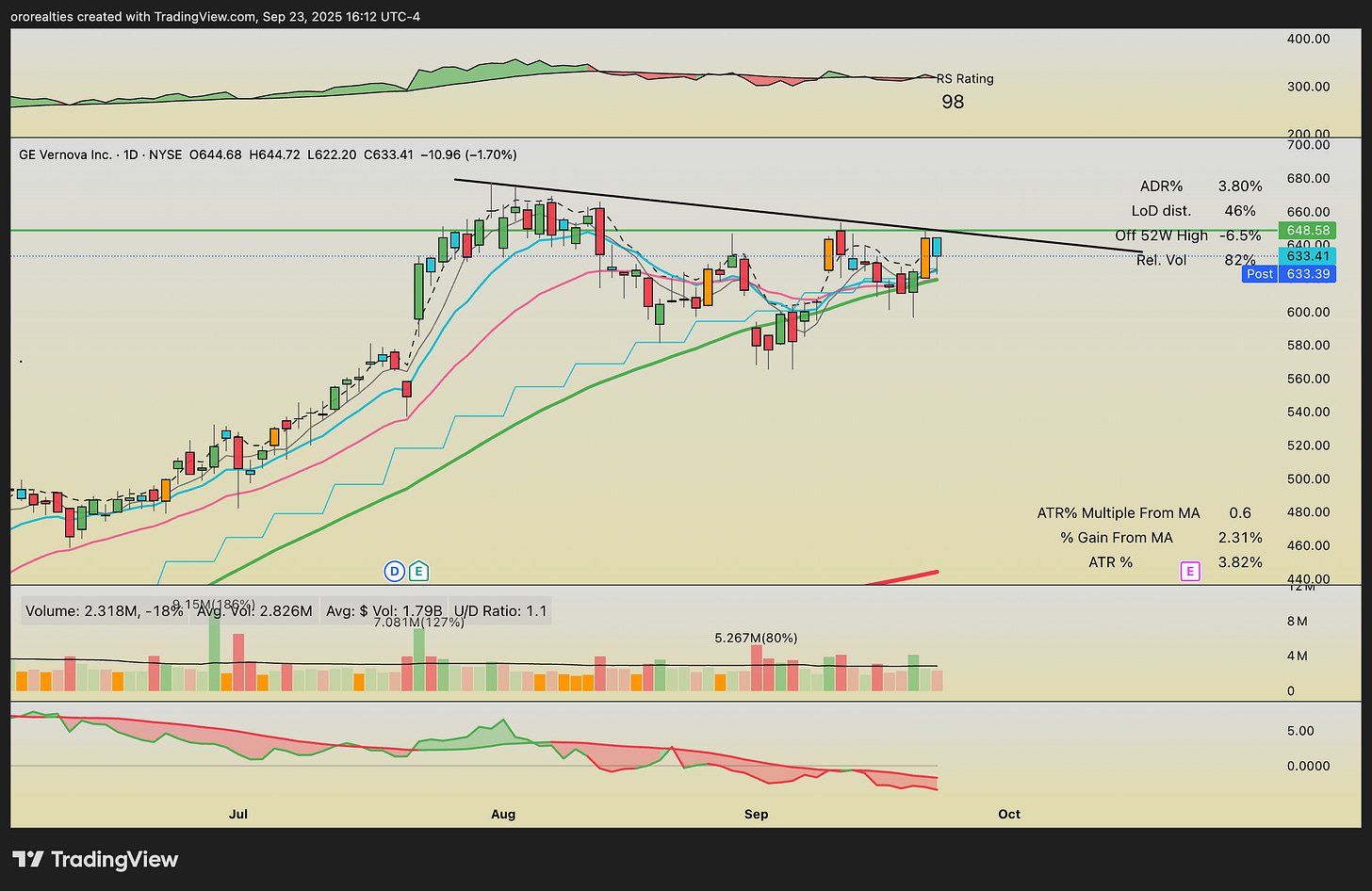Image resolution: width=1372 pixels, height=891 pixels.
Task: Click the blue D dividend marker
Action: point(394,571)
